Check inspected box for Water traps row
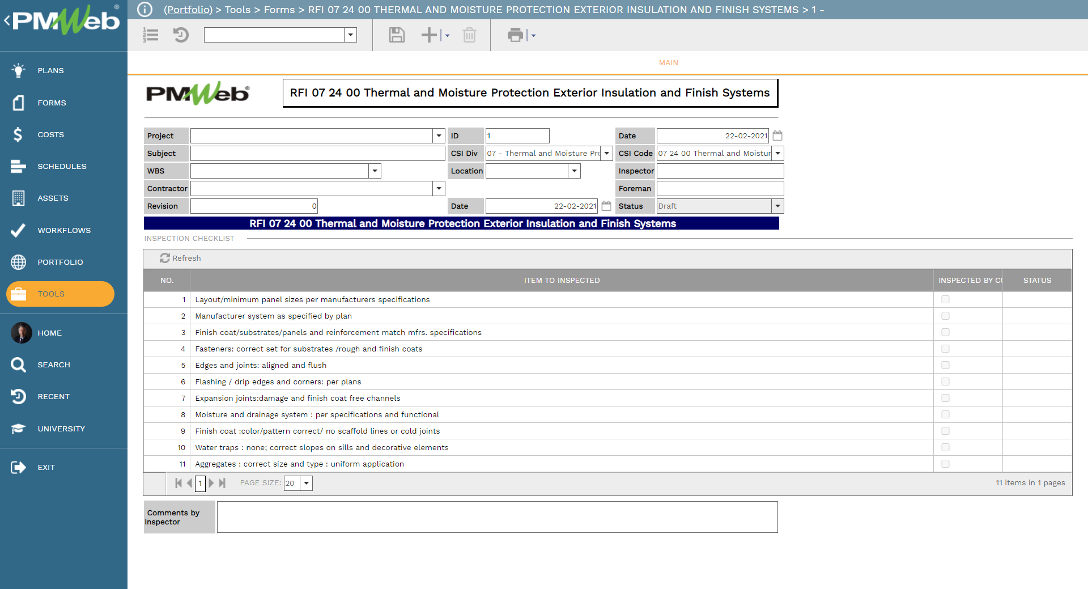 pos(945,447)
